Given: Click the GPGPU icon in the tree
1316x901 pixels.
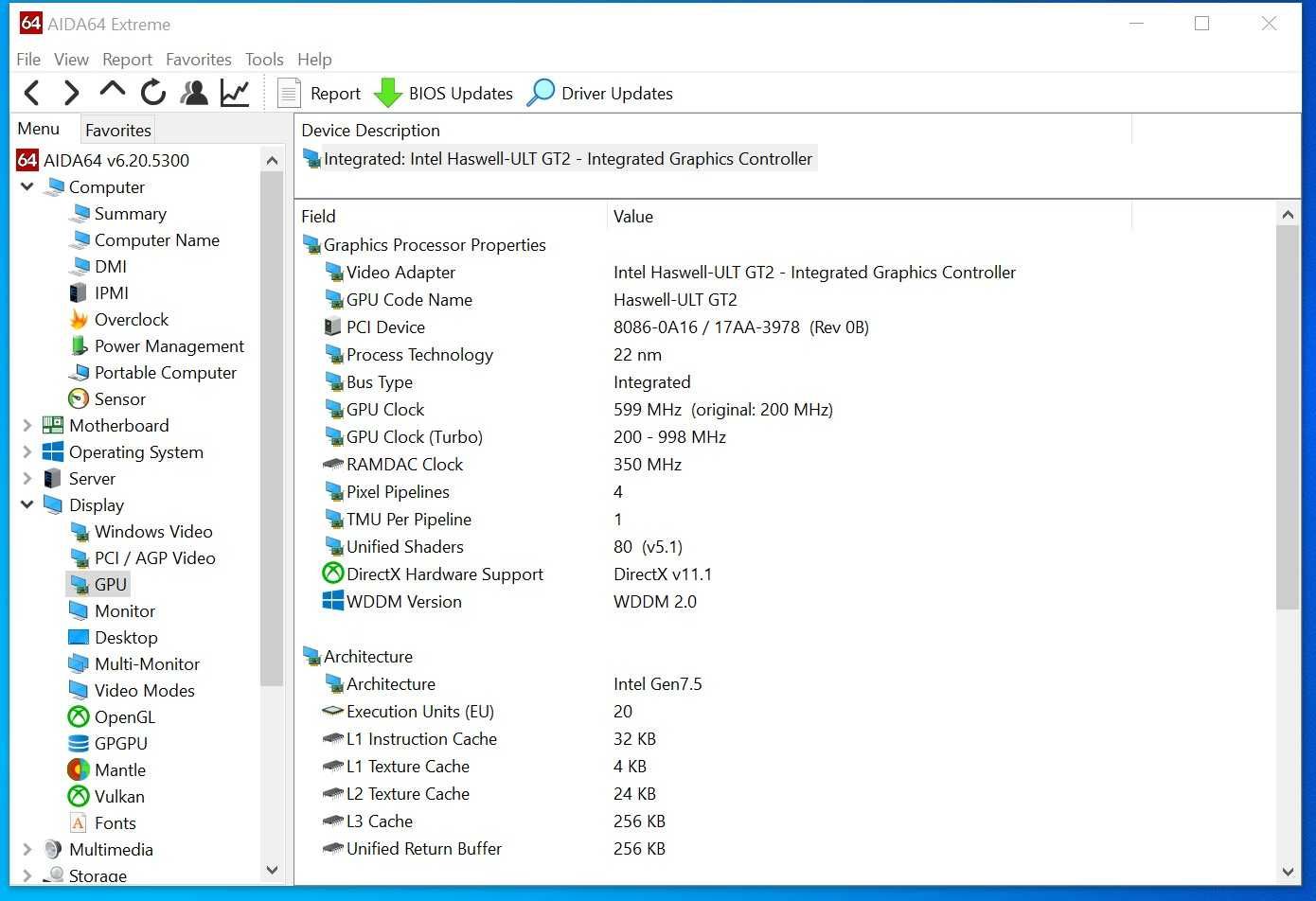Looking at the screenshot, I should (x=79, y=744).
